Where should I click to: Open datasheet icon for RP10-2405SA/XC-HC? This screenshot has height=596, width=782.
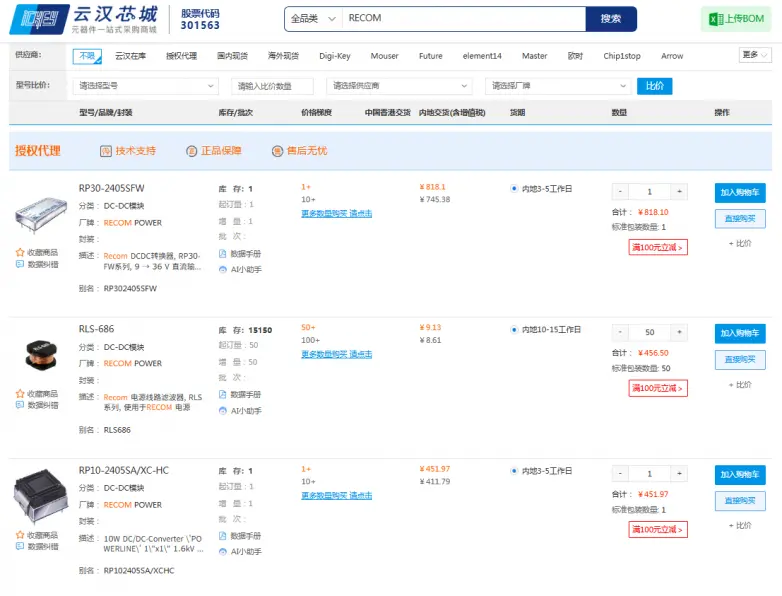point(222,536)
